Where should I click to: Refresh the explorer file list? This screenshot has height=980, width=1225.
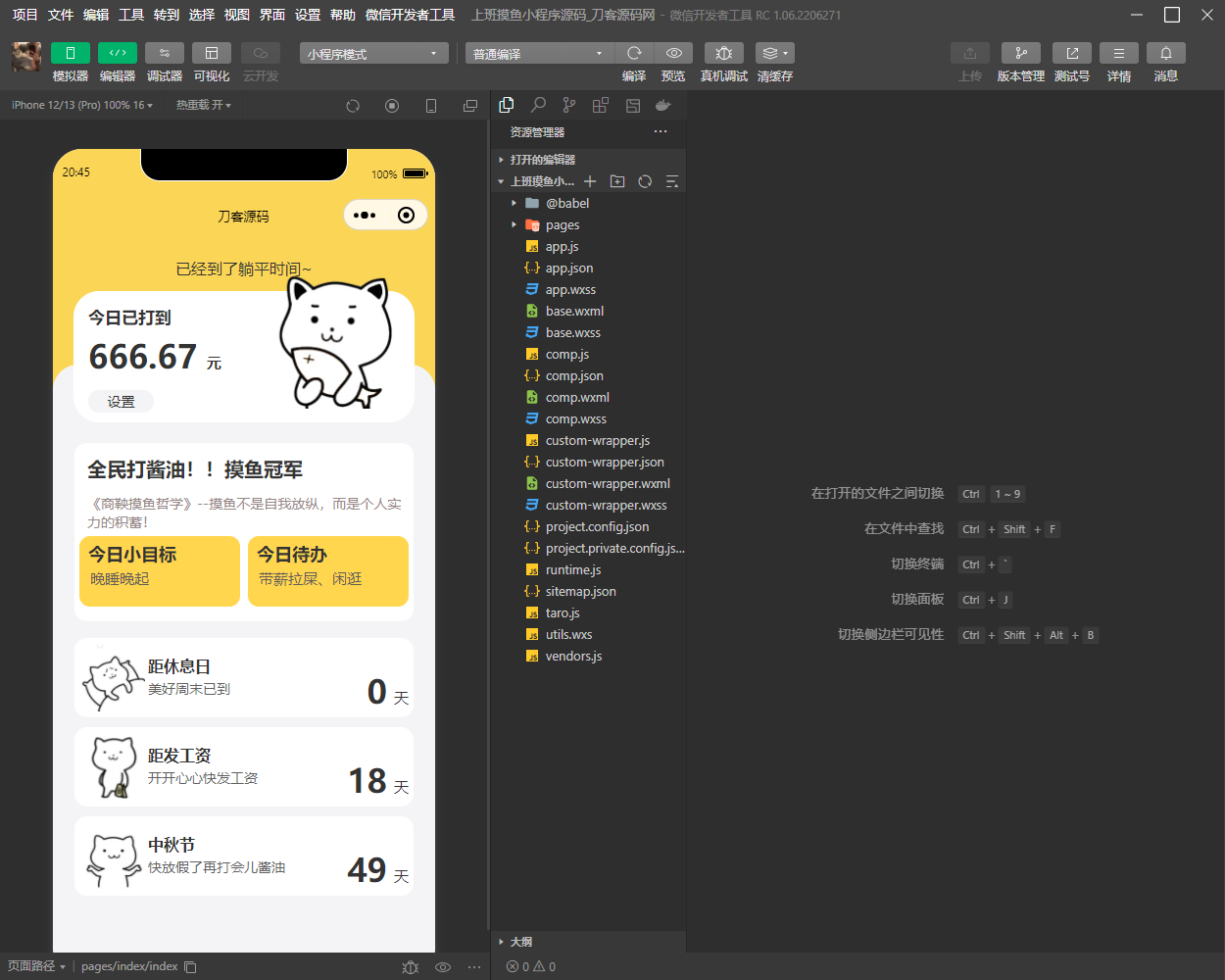tap(643, 180)
